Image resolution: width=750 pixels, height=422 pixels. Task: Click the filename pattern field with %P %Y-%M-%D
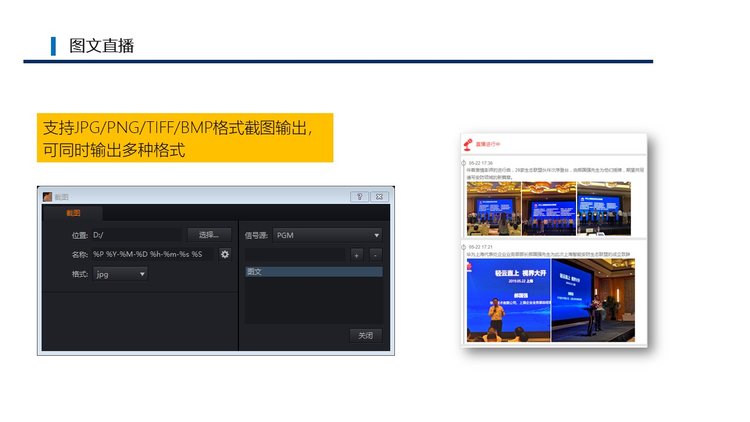150,254
